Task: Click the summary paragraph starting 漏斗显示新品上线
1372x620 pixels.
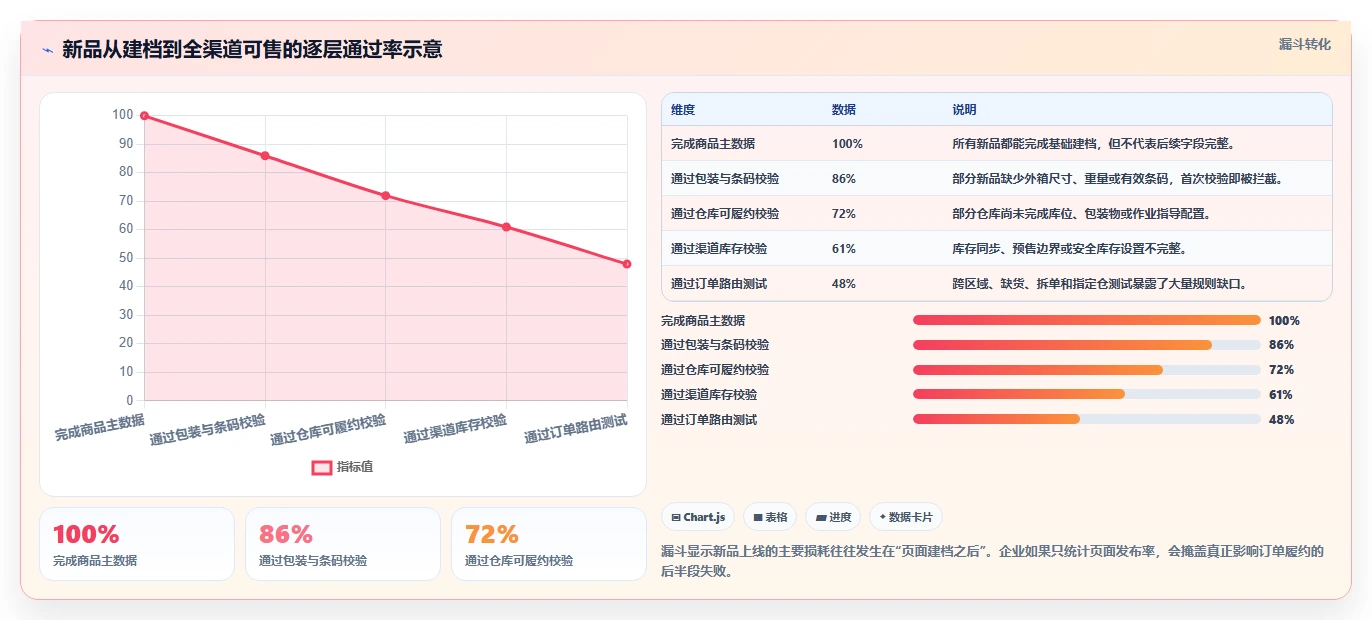Action: [x=993, y=561]
